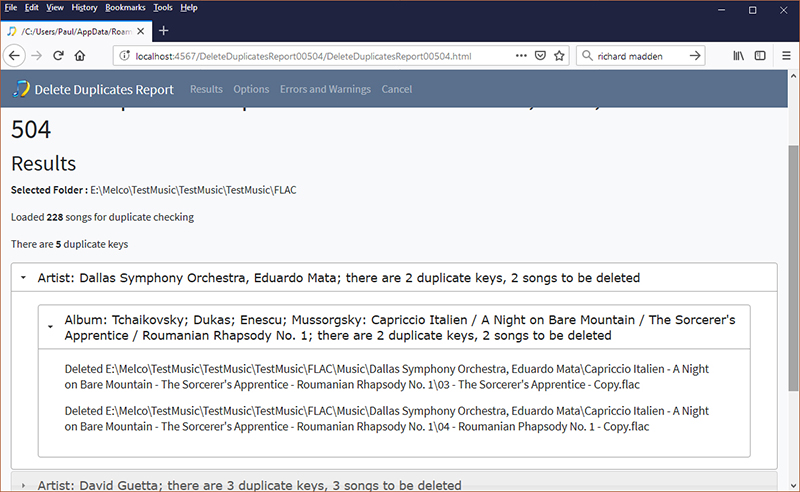This screenshot has width=800, height=492.
Task: Open the Bookmarks menu
Action: [x=125, y=8]
